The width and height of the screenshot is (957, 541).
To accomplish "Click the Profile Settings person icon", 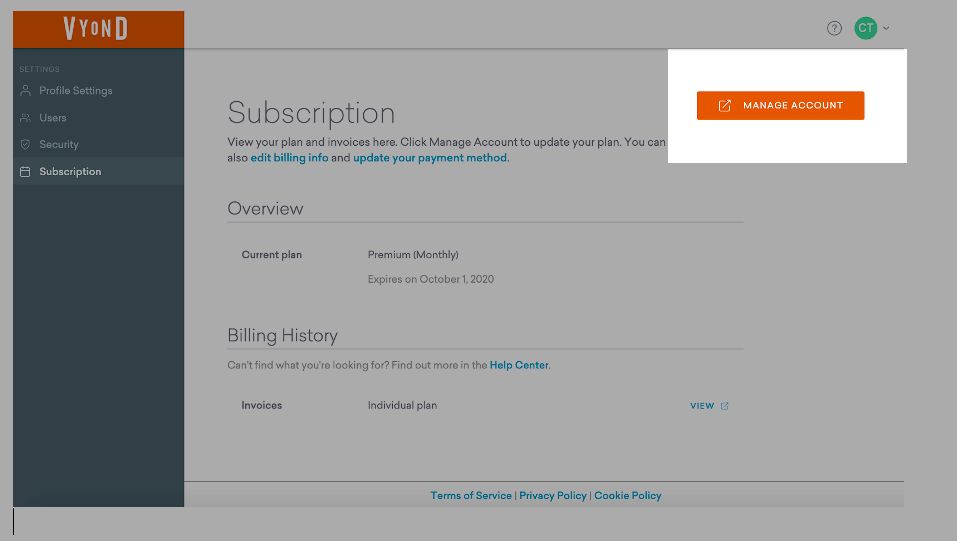I will [26, 90].
